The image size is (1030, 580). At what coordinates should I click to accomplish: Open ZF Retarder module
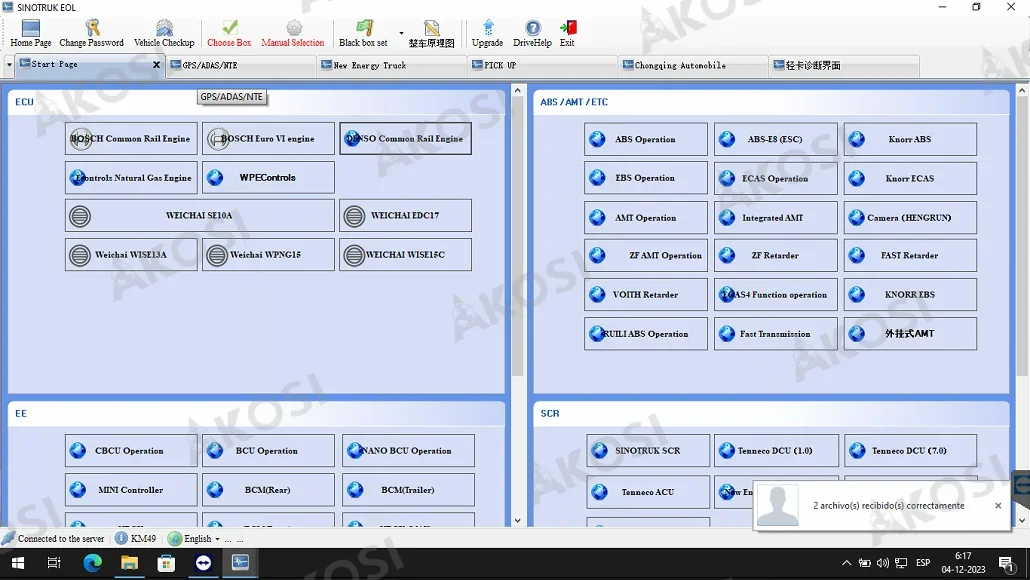[x=776, y=256]
